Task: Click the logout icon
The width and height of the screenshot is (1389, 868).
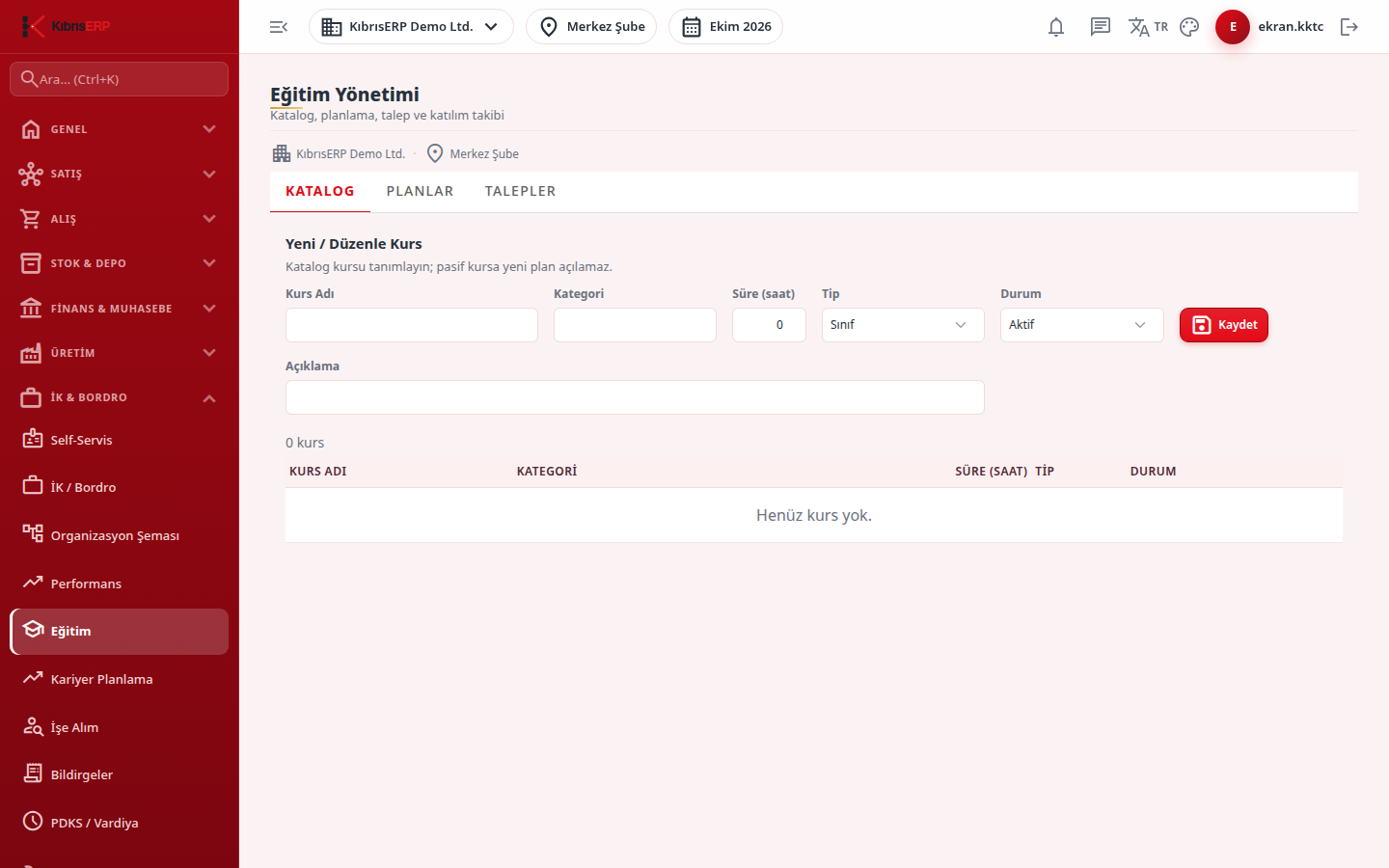Action: point(1349,27)
